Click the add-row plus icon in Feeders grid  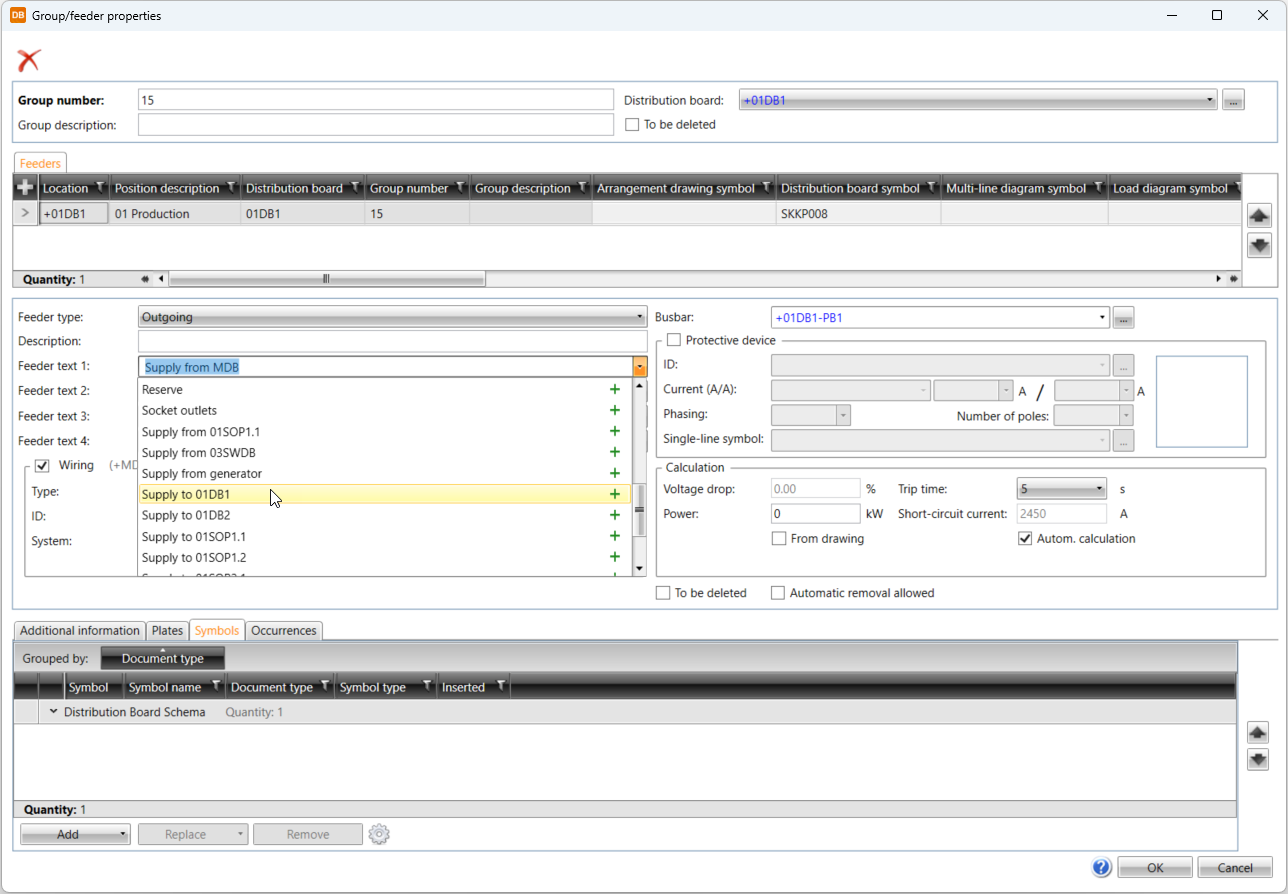coord(25,188)
